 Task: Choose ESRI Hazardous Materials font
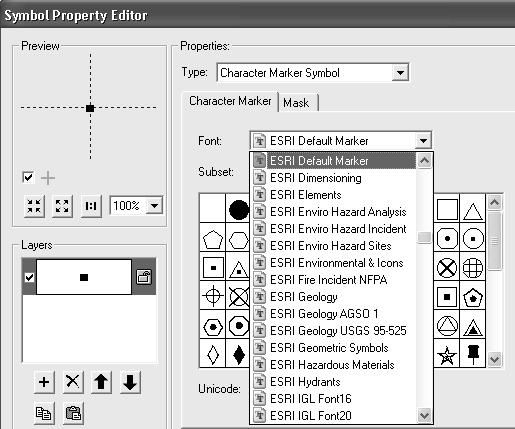coord(333,365)
